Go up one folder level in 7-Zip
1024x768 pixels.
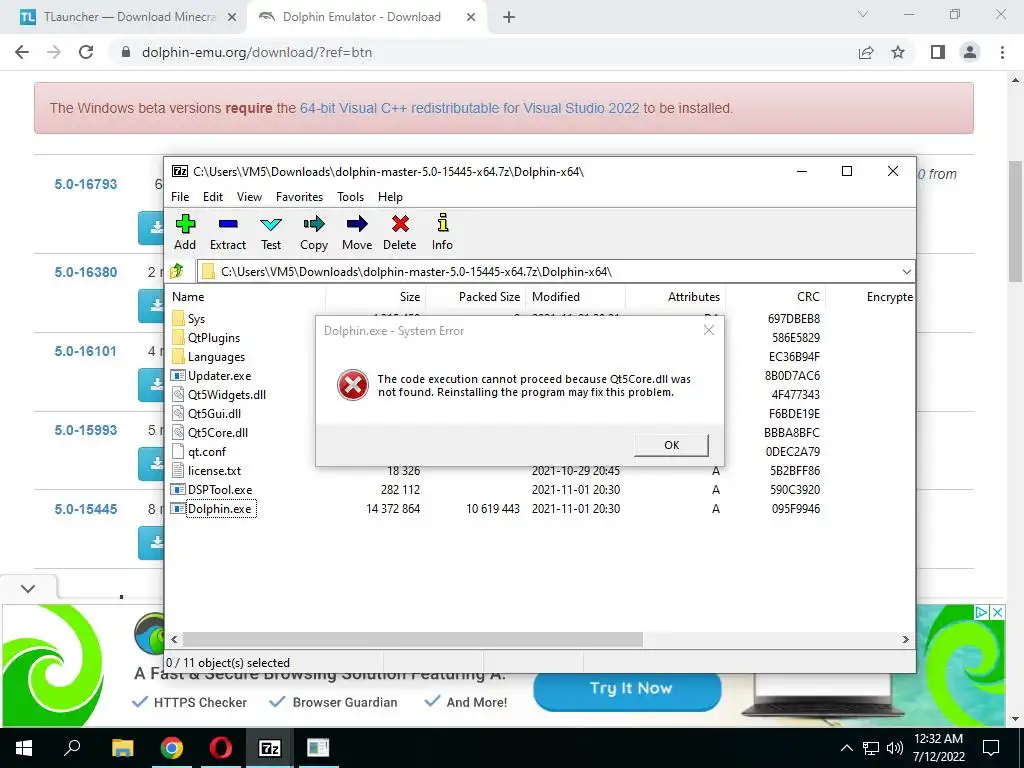[176, 271]
